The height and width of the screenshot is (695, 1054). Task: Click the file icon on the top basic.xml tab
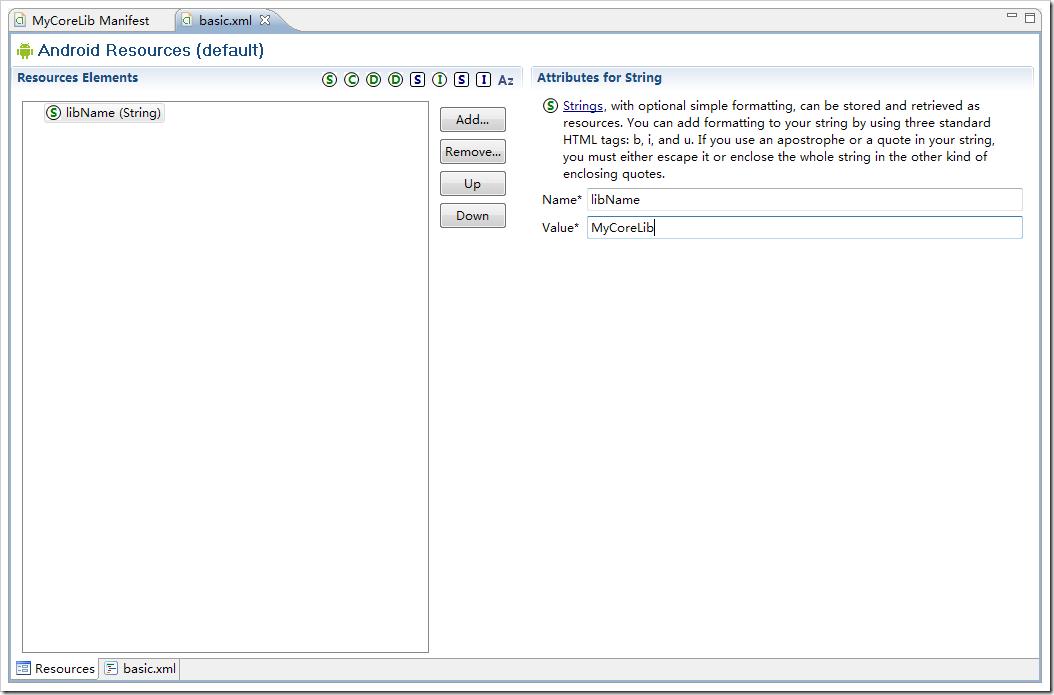point(188,20)
